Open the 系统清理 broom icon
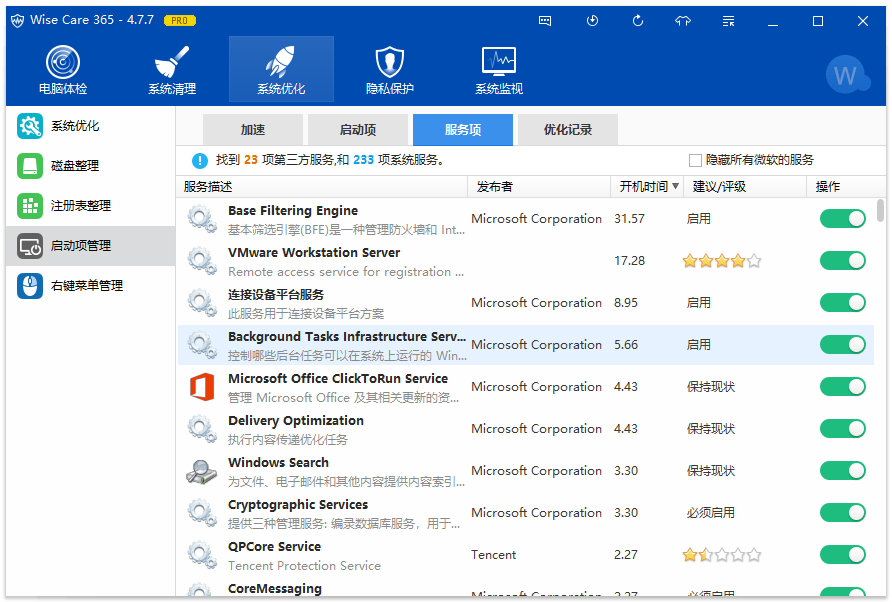892x602 pixels. [172, 61]
